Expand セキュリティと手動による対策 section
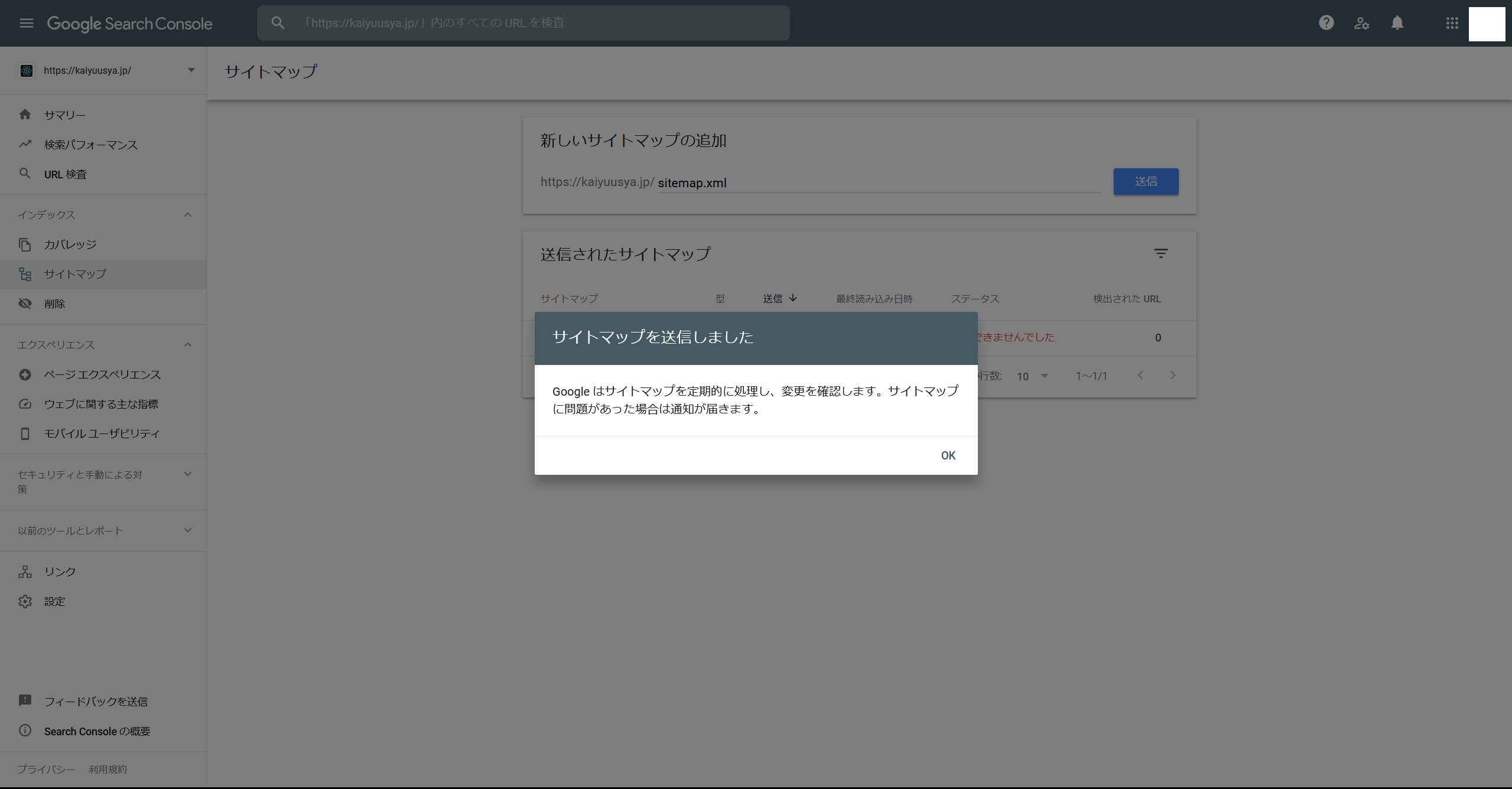 188,474
